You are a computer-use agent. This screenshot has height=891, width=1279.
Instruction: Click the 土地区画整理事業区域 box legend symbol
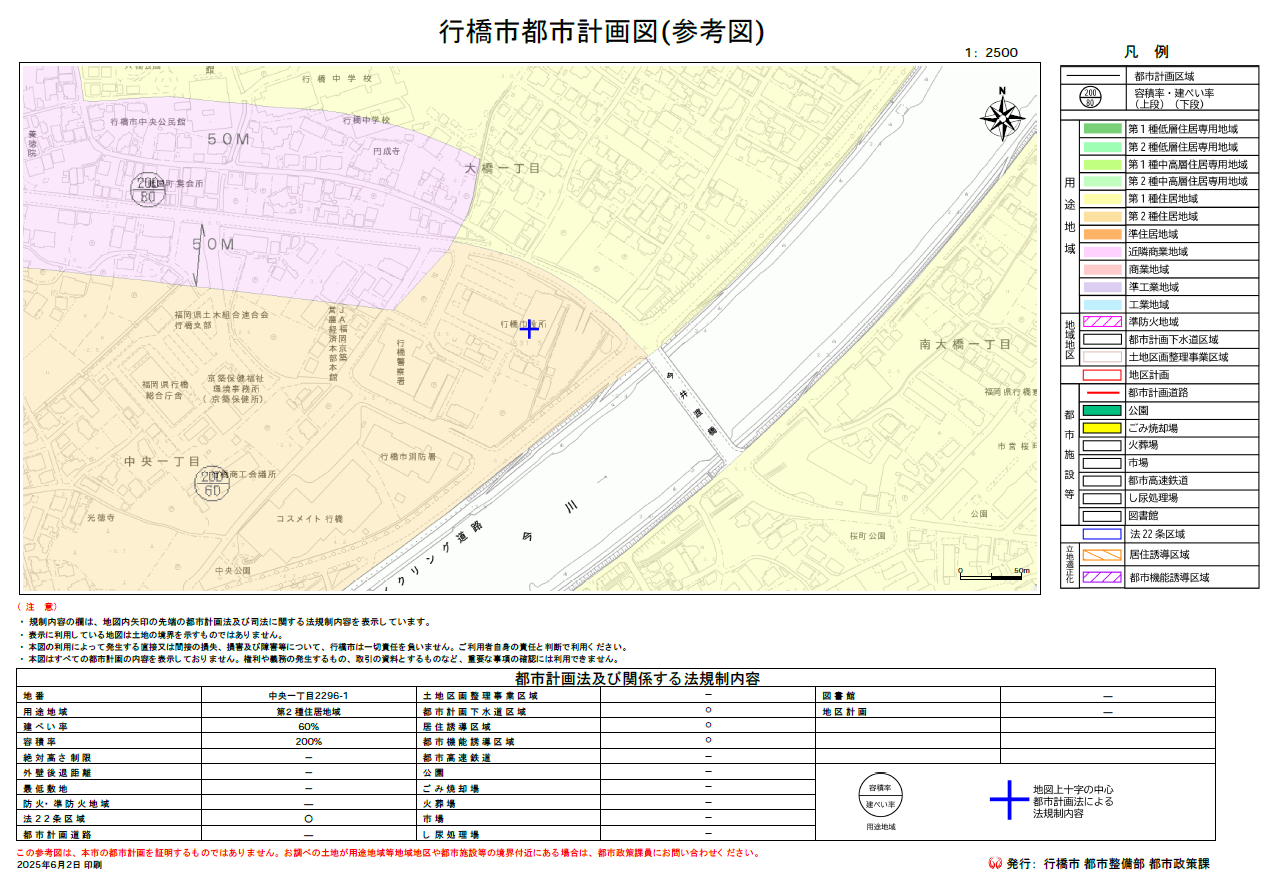coord(1102,356)
